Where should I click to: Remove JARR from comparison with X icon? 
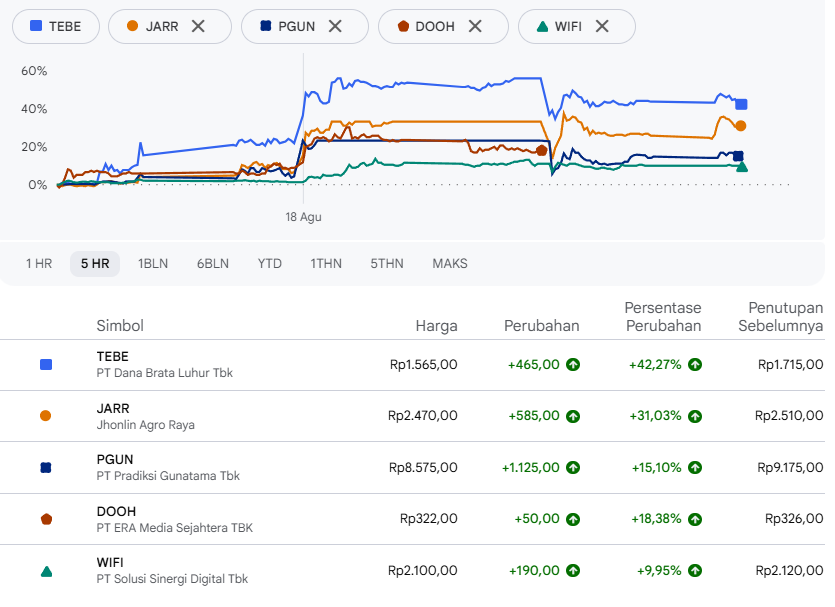(198, 26)
